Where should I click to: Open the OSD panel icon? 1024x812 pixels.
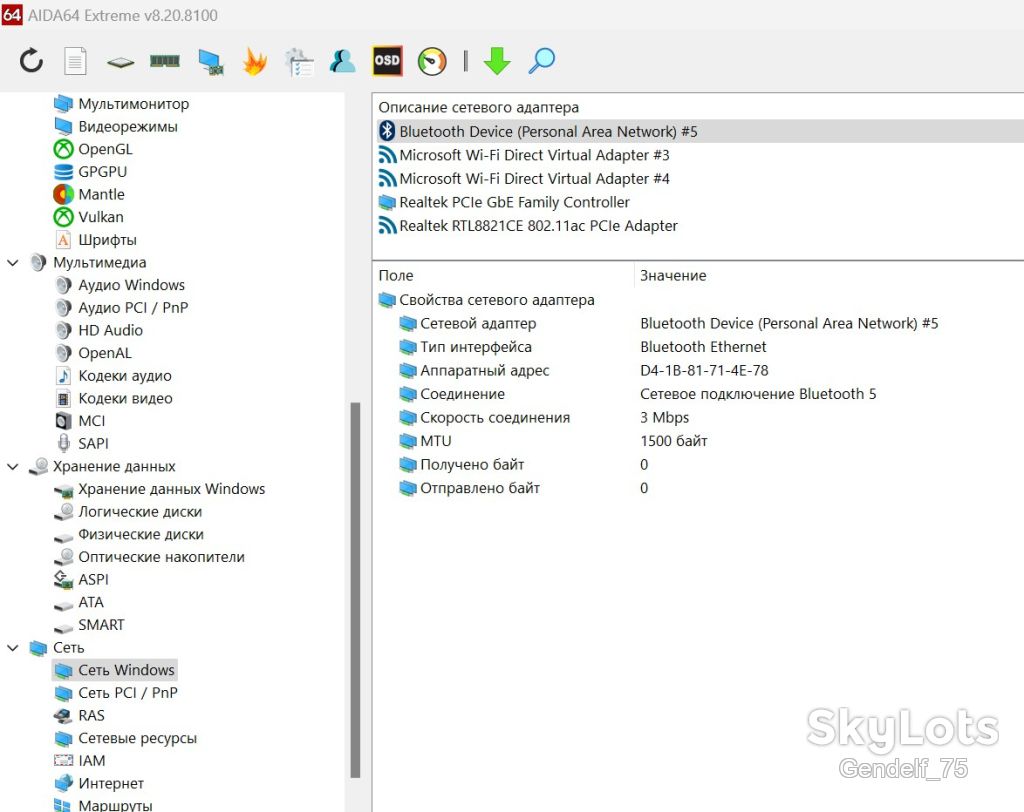[387, 61]
